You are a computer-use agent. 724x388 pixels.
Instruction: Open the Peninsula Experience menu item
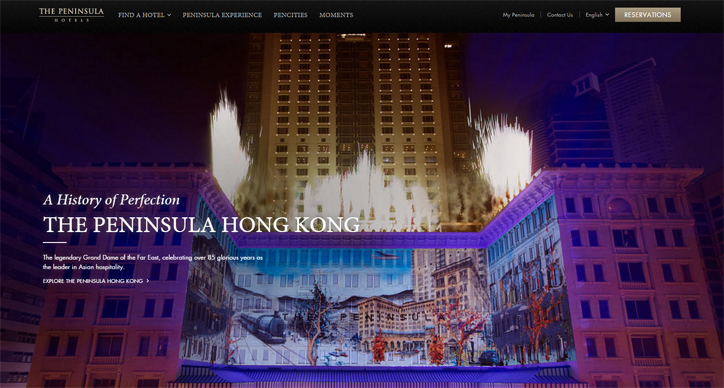222,15
